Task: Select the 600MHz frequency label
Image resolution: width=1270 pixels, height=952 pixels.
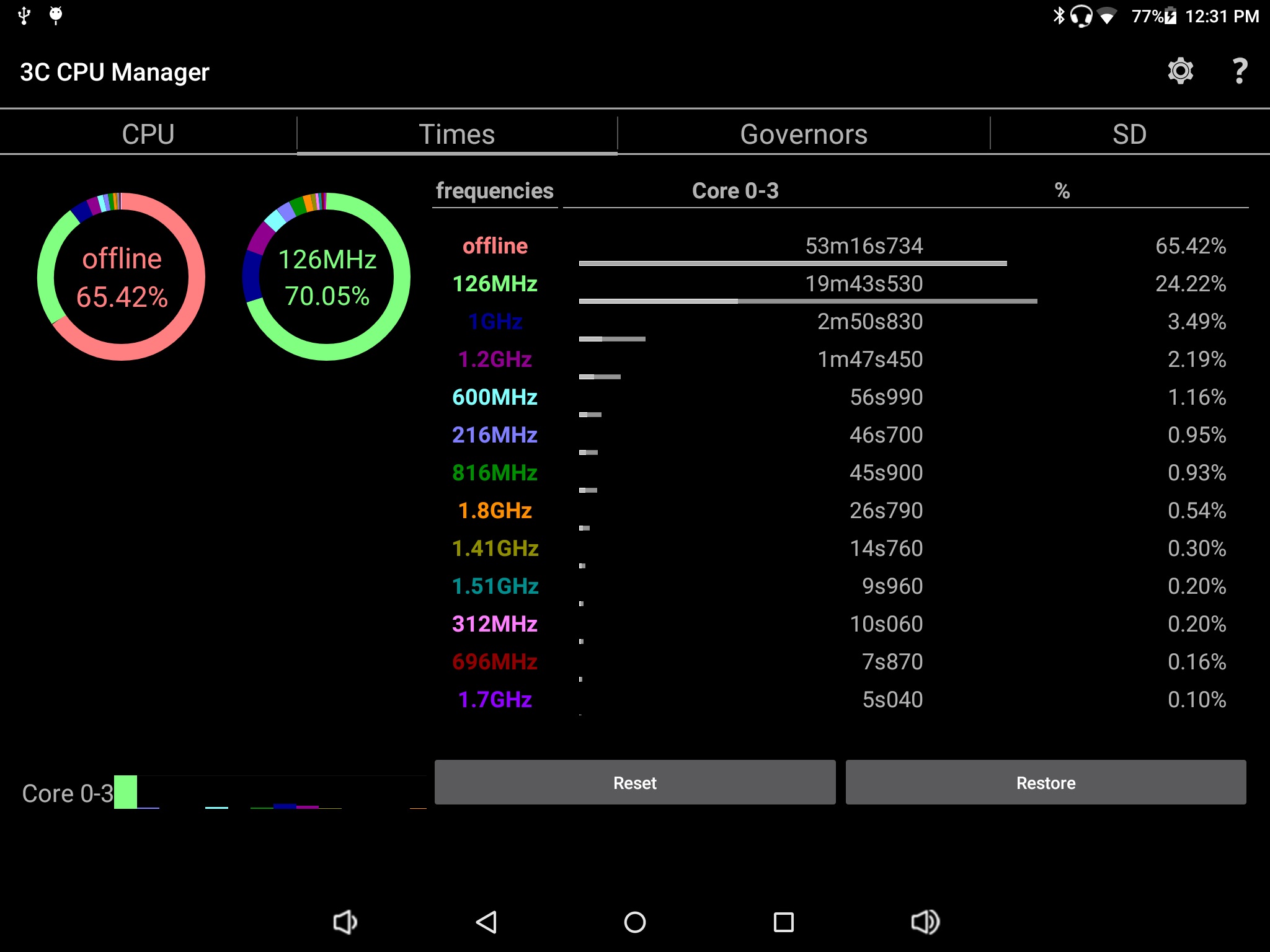Action: [x=495, y=397]
